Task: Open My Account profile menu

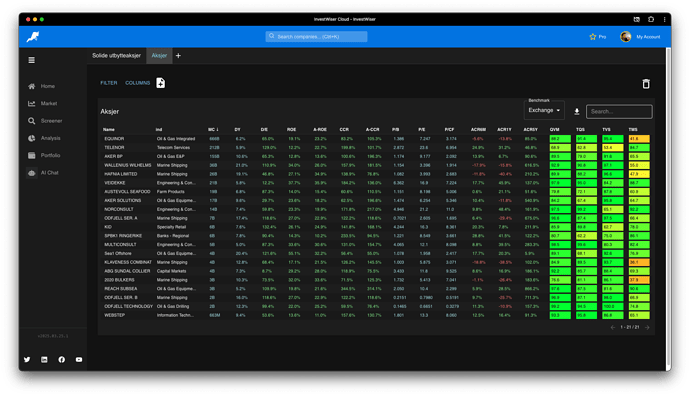Action: tap(640, 37)
